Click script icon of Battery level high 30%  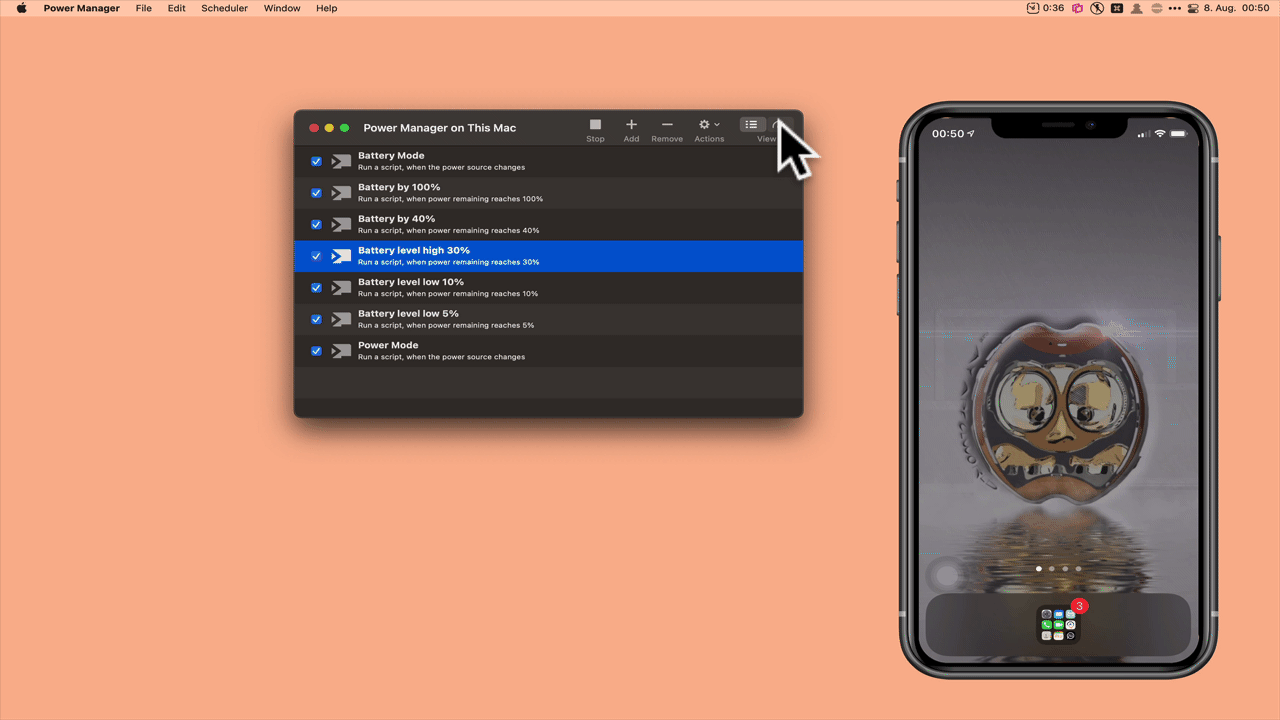341,256
